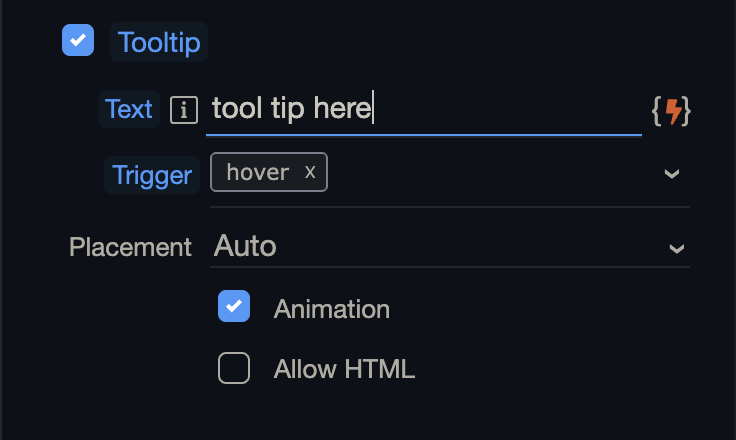Screen dimensions: 736x440
Task: Open the dynamic binding lightning icon
Action: pos(673,110)
